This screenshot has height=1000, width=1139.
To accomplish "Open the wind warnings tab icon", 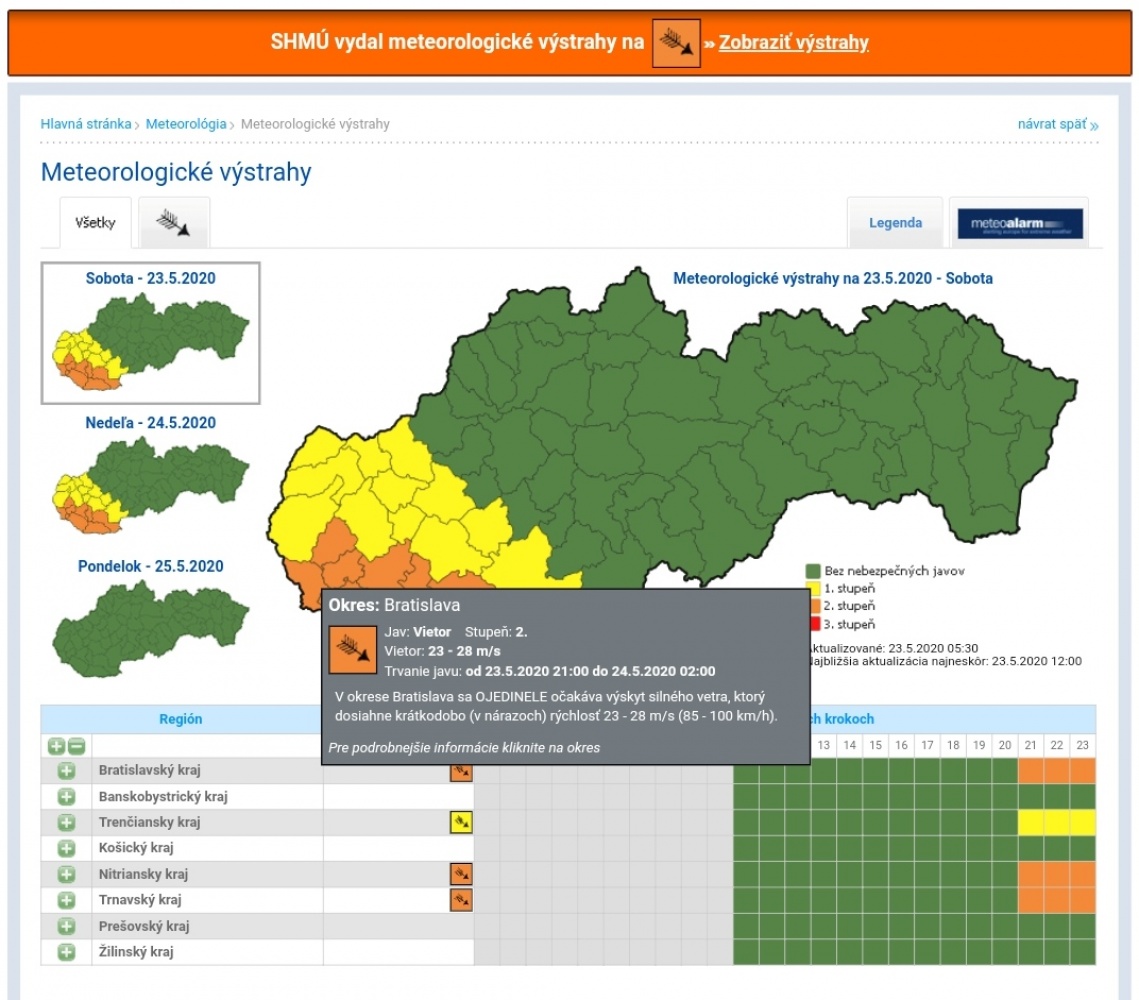I will 174,222.
